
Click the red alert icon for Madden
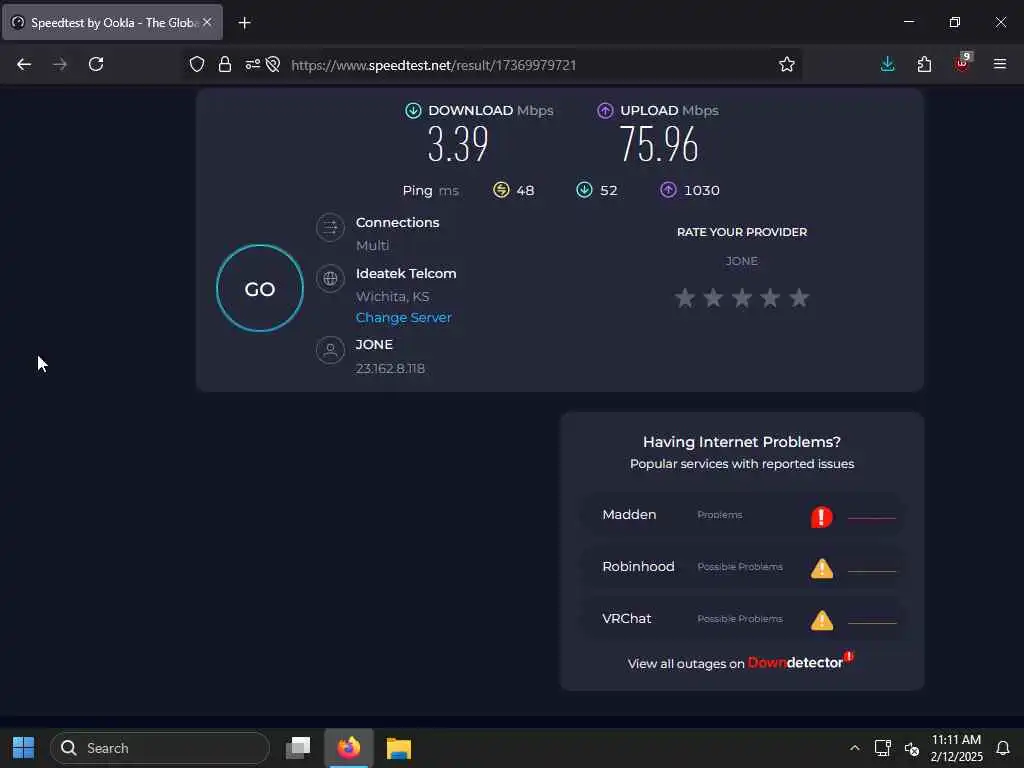click(x=822, y=517)
